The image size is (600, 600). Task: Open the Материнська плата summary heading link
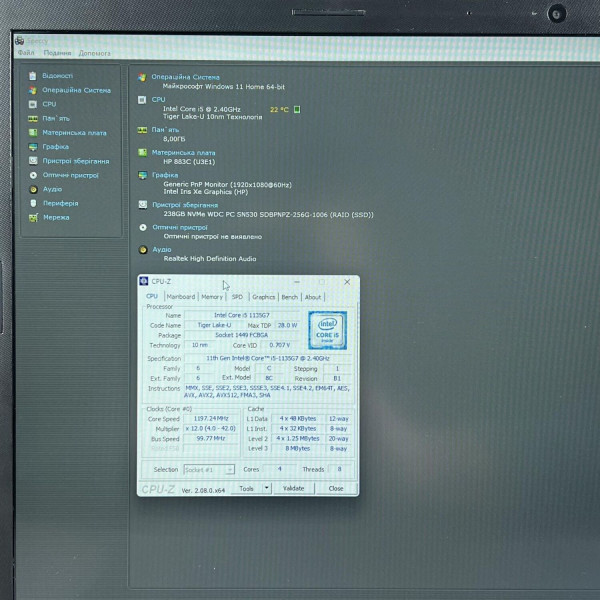(183, 153)
